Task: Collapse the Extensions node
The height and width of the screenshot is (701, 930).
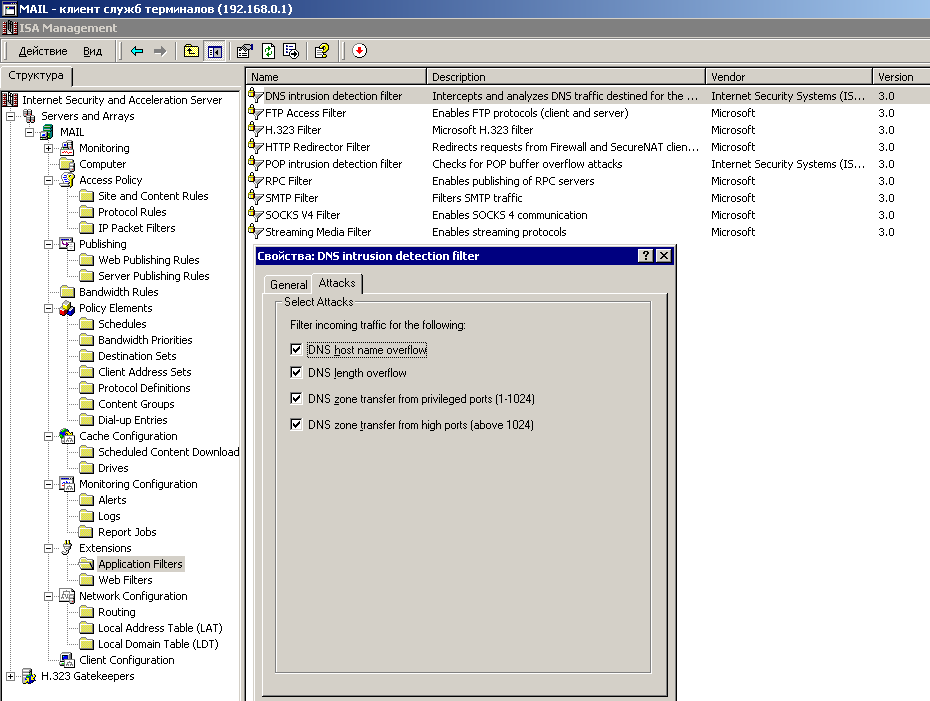Action: pyautogui.click(x=49, y=549)
